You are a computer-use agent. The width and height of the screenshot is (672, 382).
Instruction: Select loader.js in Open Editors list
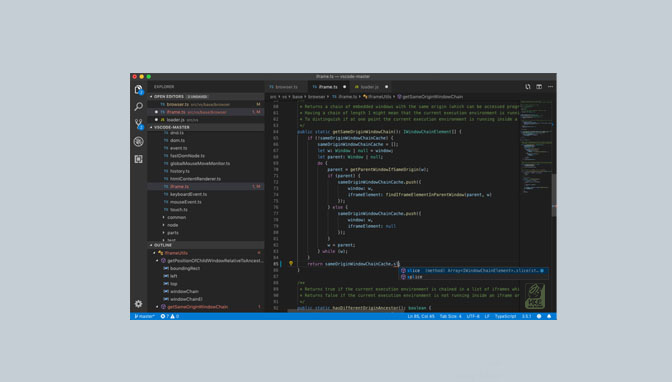(206, 120)
